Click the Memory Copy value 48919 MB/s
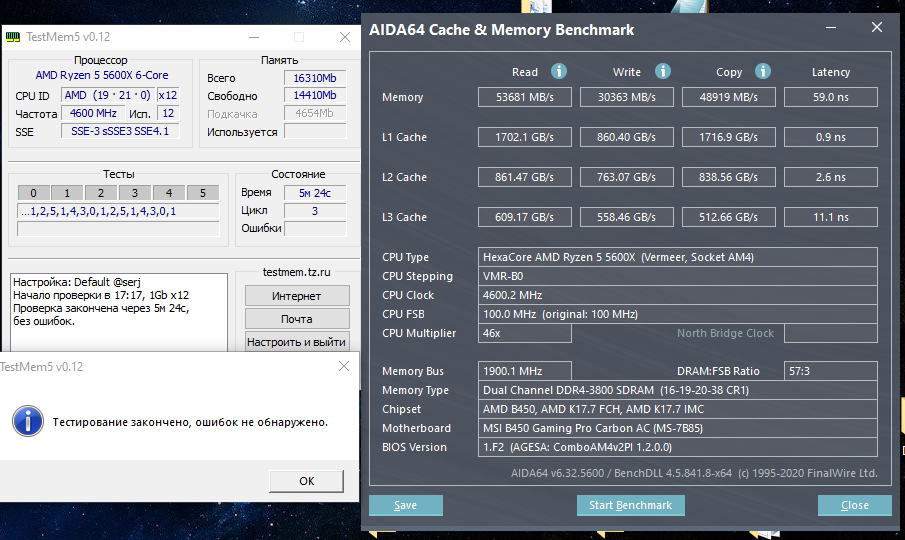Image resolution: width=905 pixels, height=540 pixels. pos(728,97)
